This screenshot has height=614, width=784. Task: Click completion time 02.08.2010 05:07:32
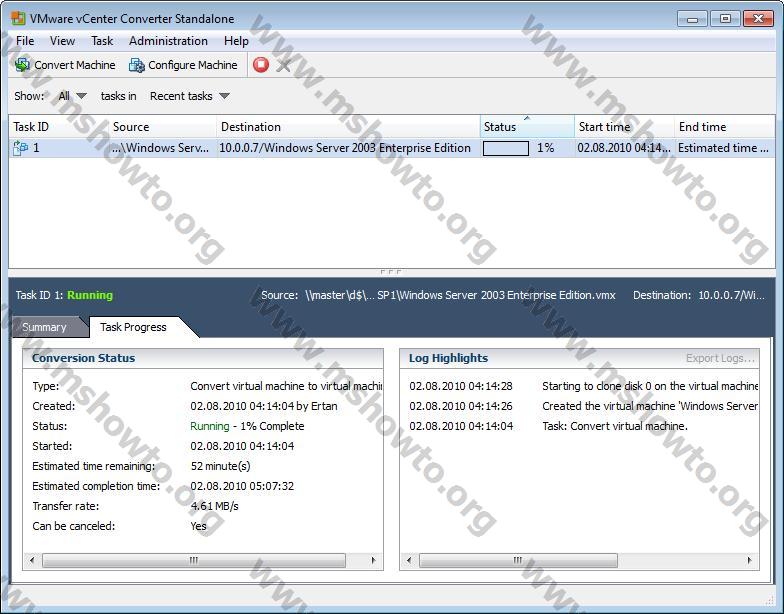[x=242, y=486]
